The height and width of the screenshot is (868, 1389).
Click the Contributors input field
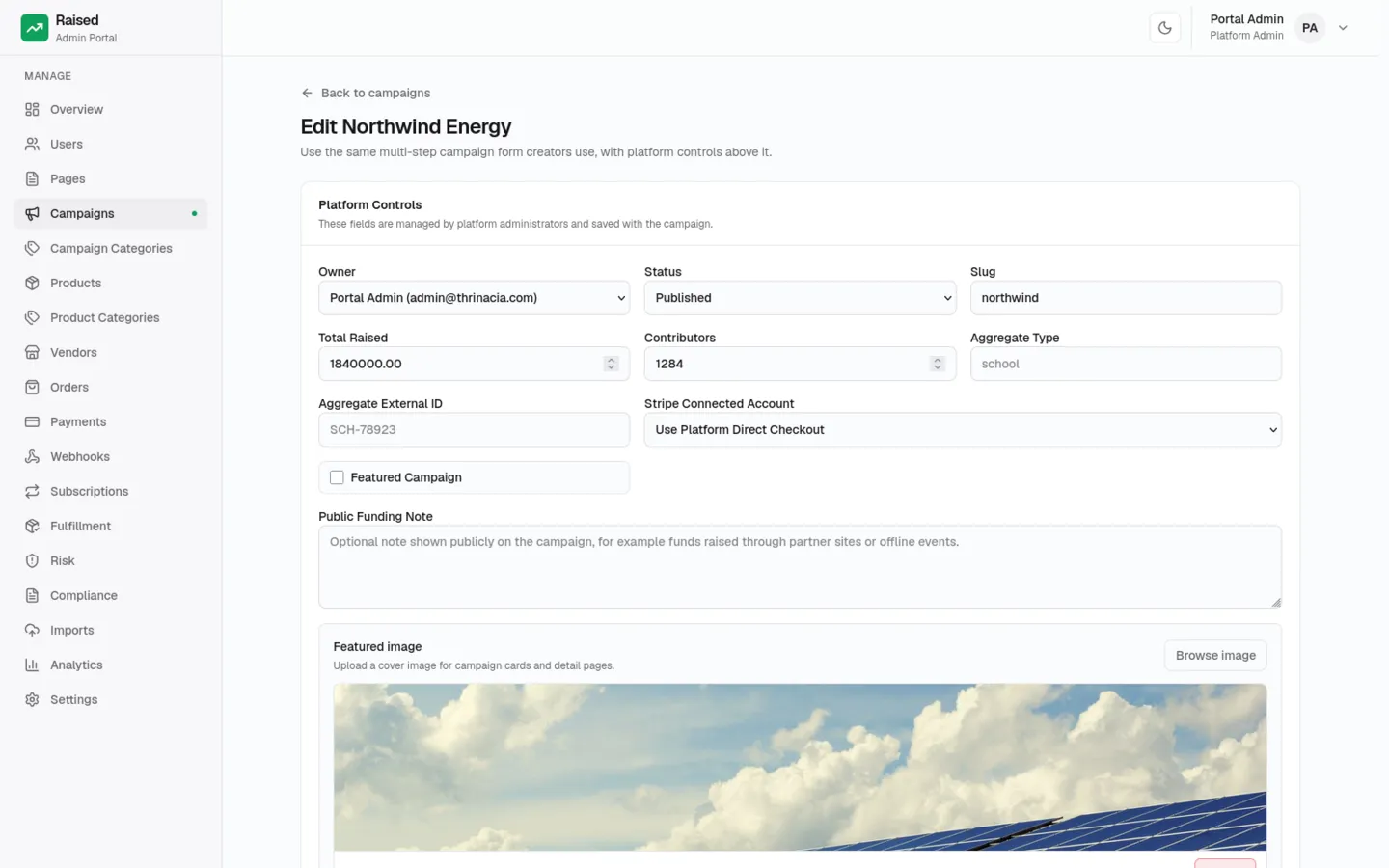coord(800,364)
